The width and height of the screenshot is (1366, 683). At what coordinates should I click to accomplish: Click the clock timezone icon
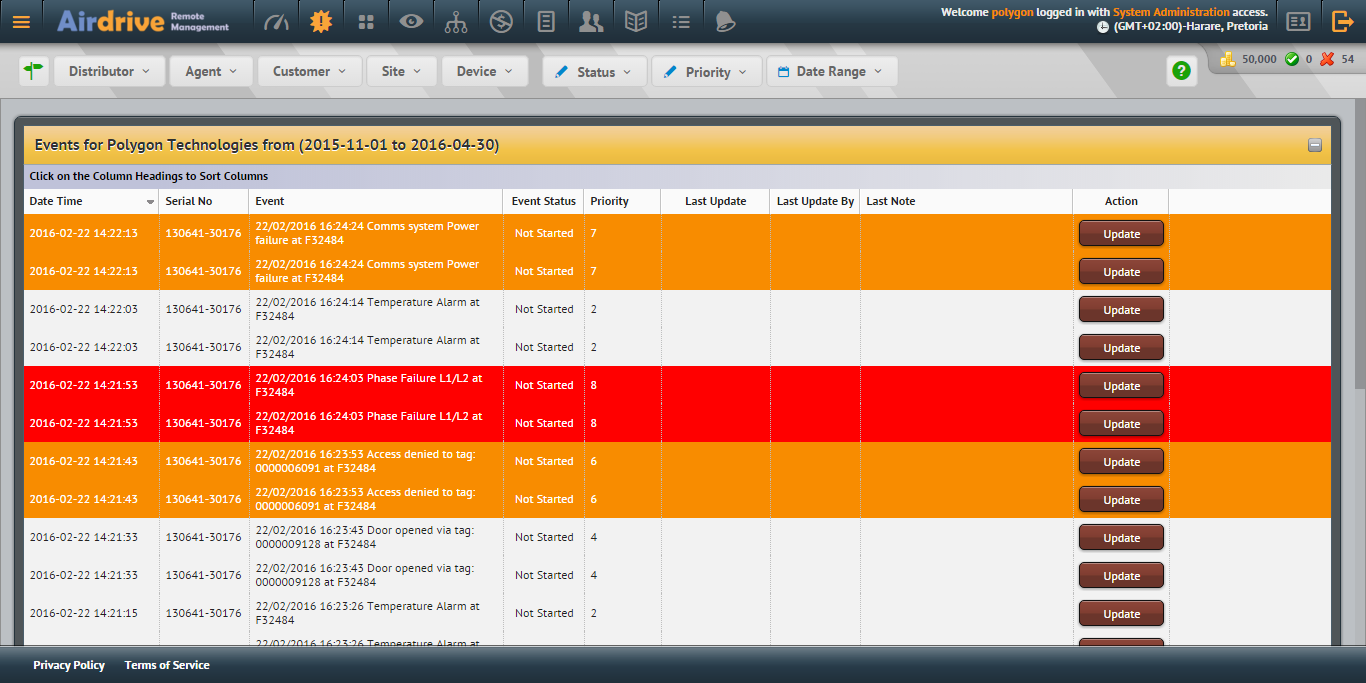coord(1103,27)
